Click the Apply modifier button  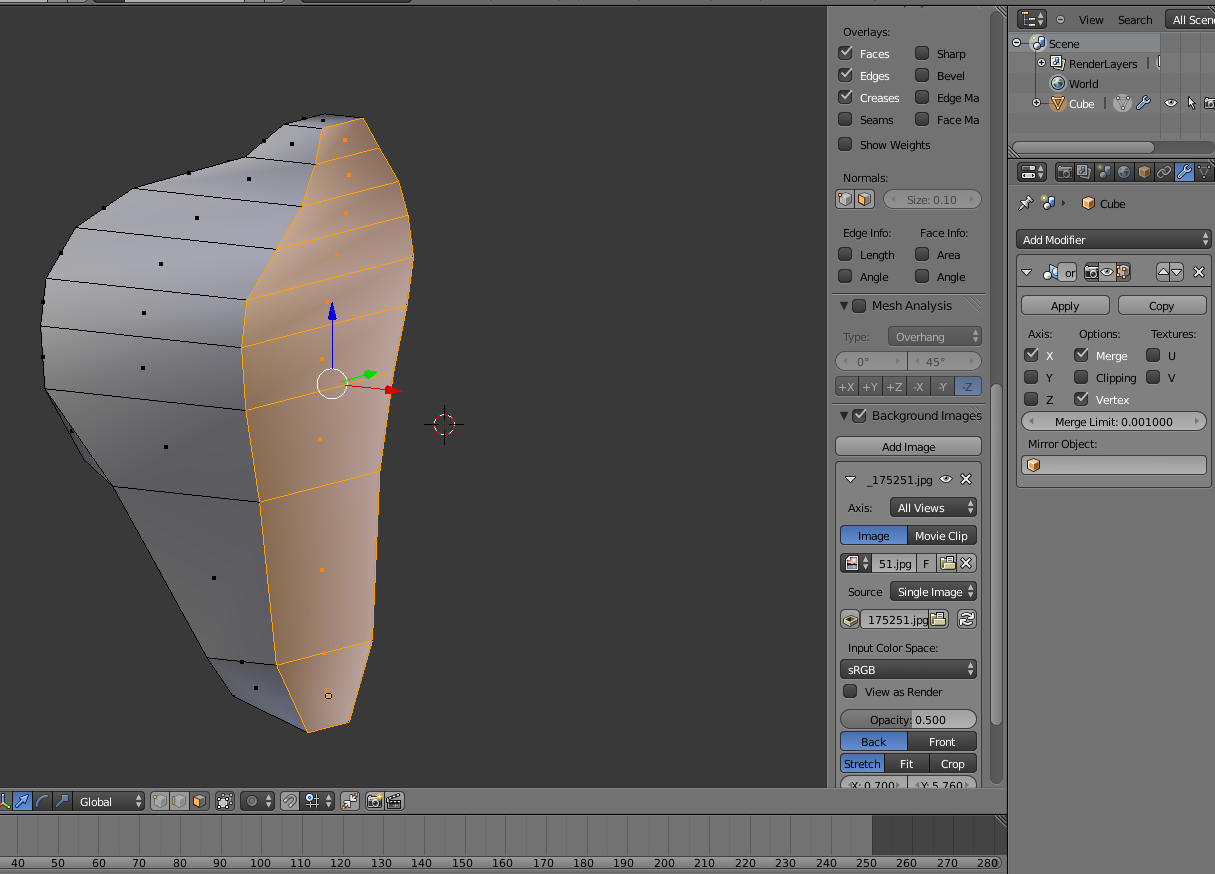pyautogui.click(x=1065, y=306)
